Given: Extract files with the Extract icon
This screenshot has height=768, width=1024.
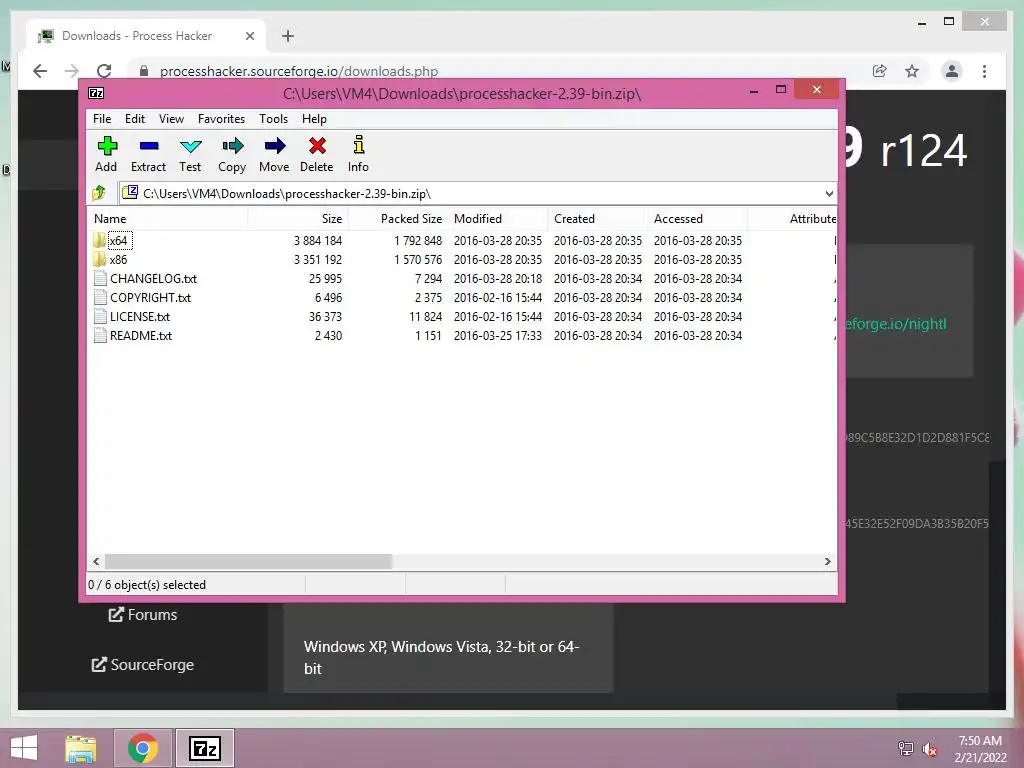Looking at the screenshot, I should click(148, 146).
